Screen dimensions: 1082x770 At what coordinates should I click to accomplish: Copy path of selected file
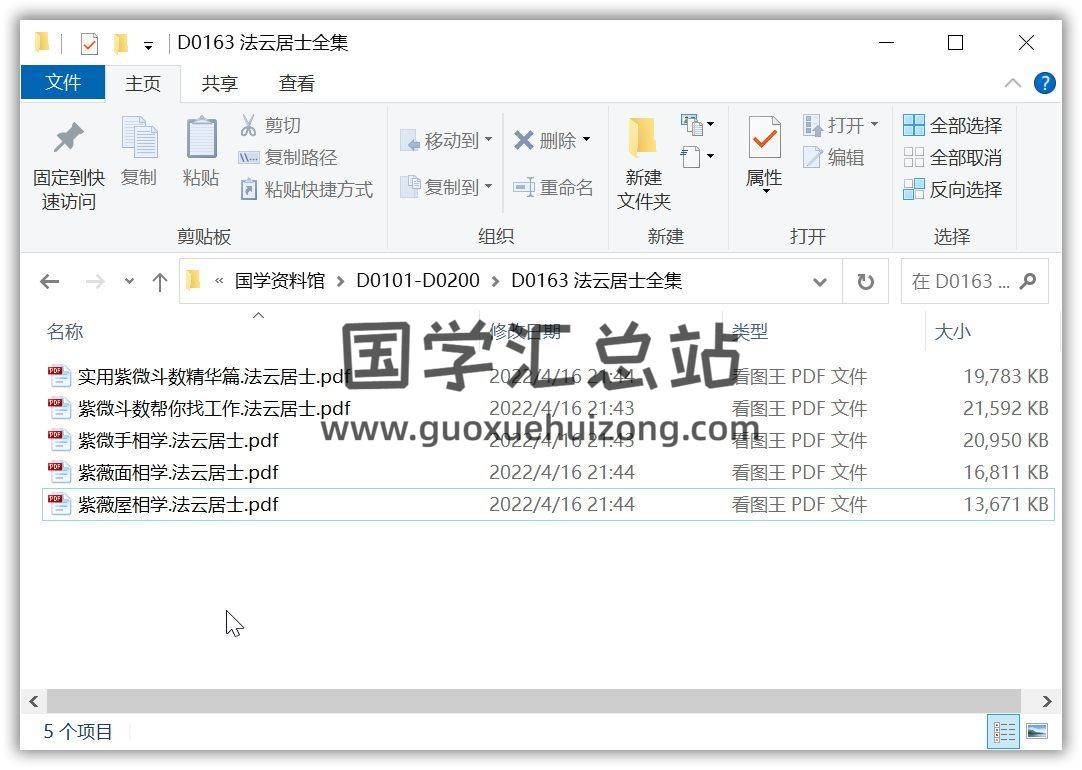tap(288, 157)
